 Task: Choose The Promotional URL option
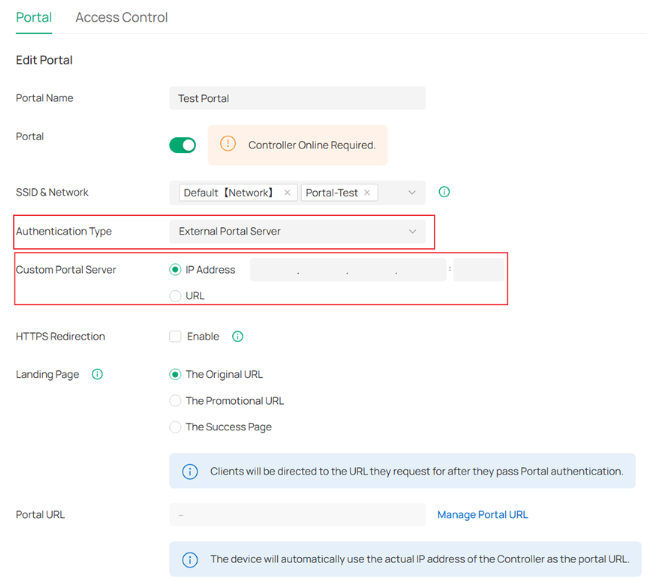[175, 401]
